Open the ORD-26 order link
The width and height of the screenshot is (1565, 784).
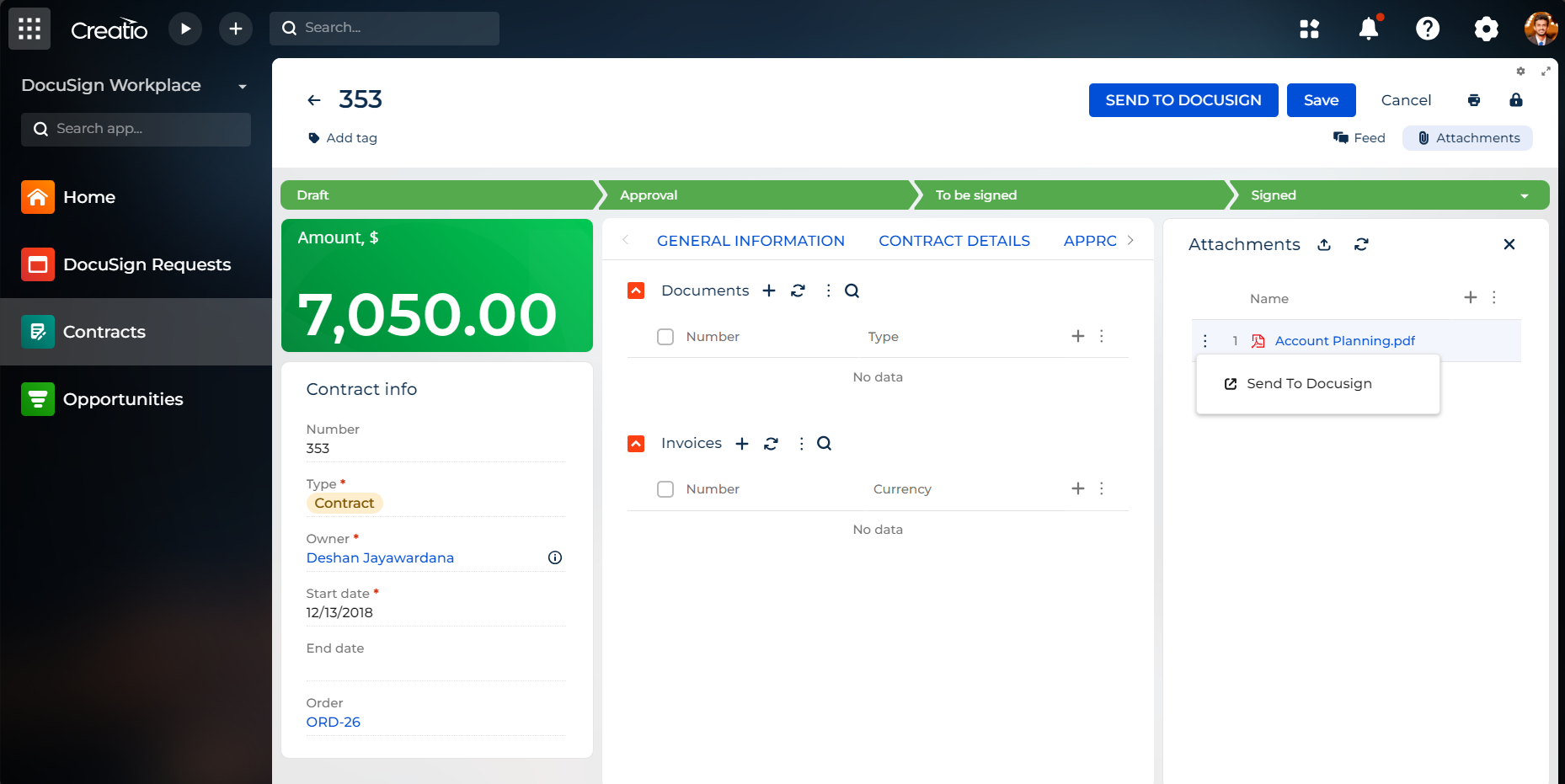[x=334, y=723]
